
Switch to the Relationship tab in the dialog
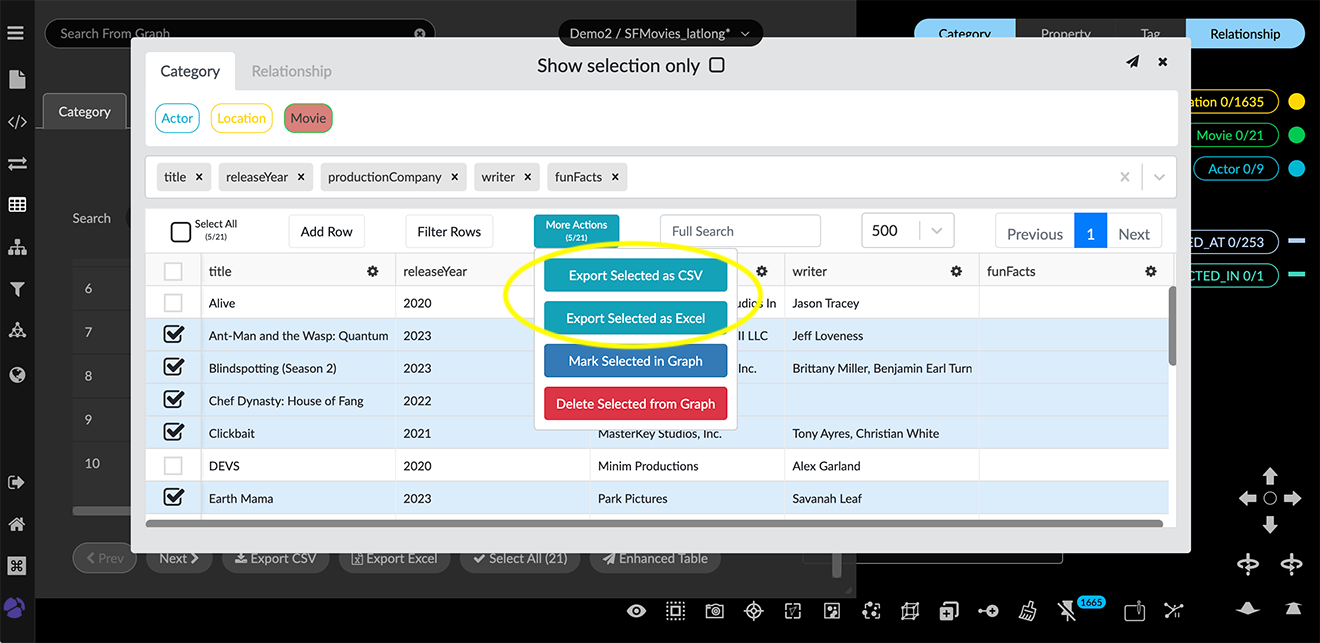[x=291, y=71]
